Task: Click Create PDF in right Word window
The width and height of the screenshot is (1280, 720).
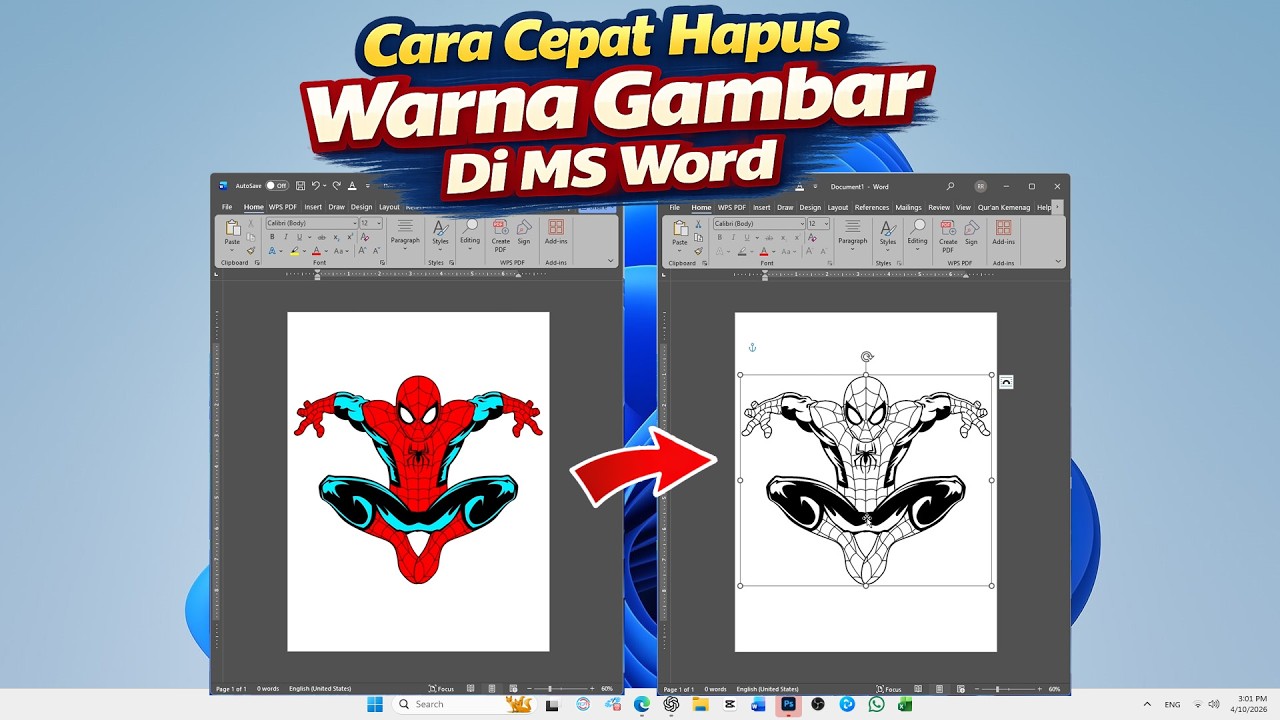Action: tap(948, 235)
